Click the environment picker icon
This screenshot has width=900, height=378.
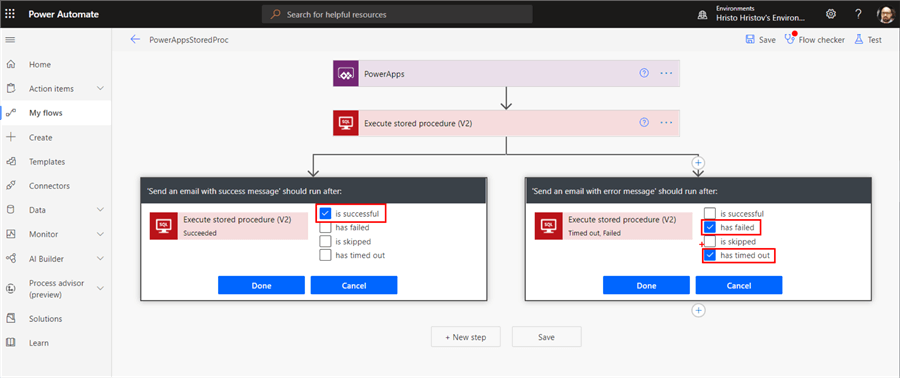point(702,14)
